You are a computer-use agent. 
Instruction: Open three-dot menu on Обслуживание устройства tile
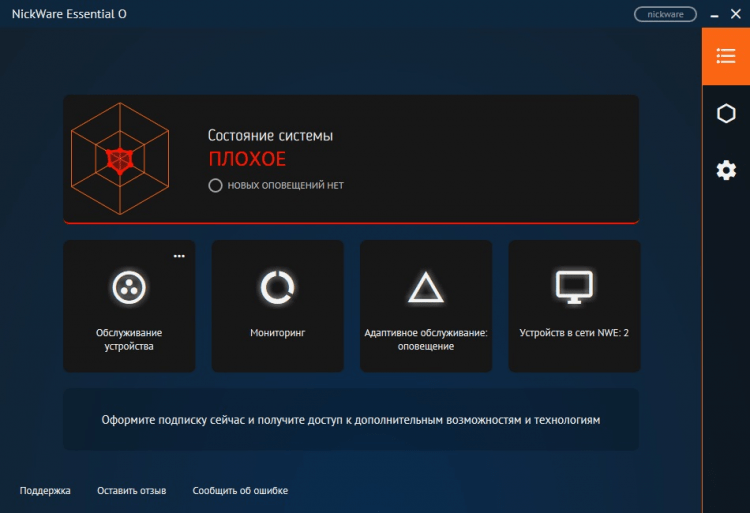(179, 256)
